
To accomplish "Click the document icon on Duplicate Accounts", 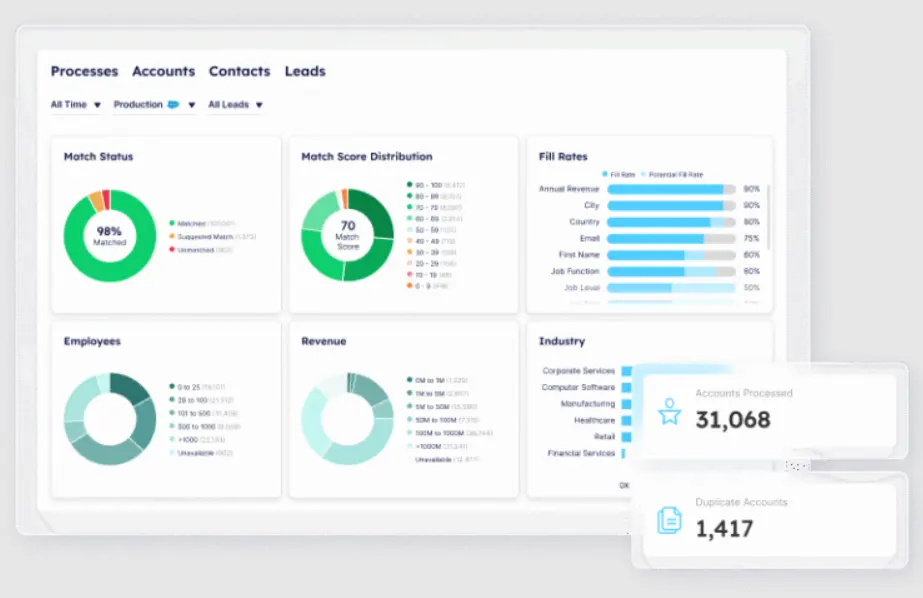I will pyautogui.click(x=669, y=520).
